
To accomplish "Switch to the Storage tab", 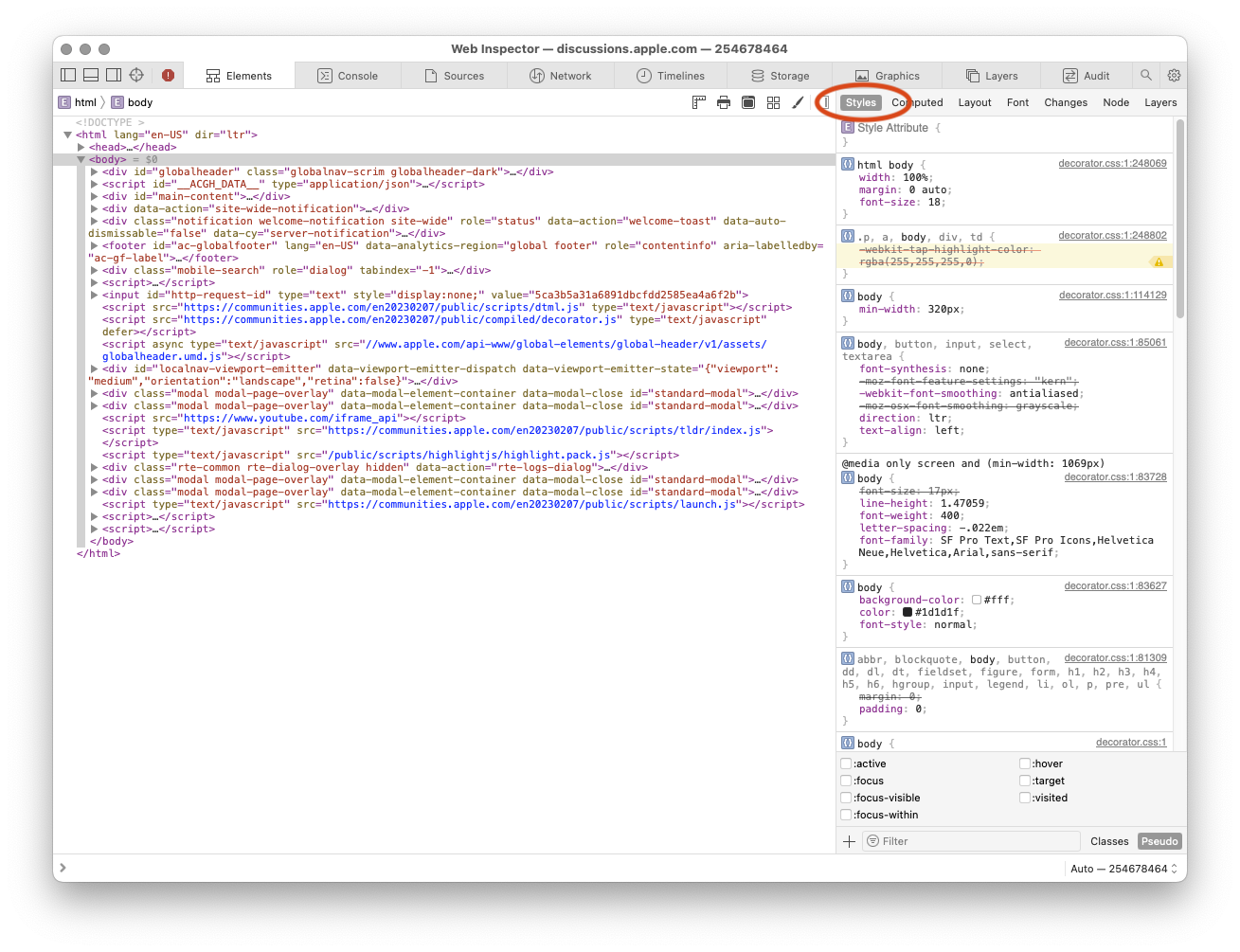I will coord(780,76).
